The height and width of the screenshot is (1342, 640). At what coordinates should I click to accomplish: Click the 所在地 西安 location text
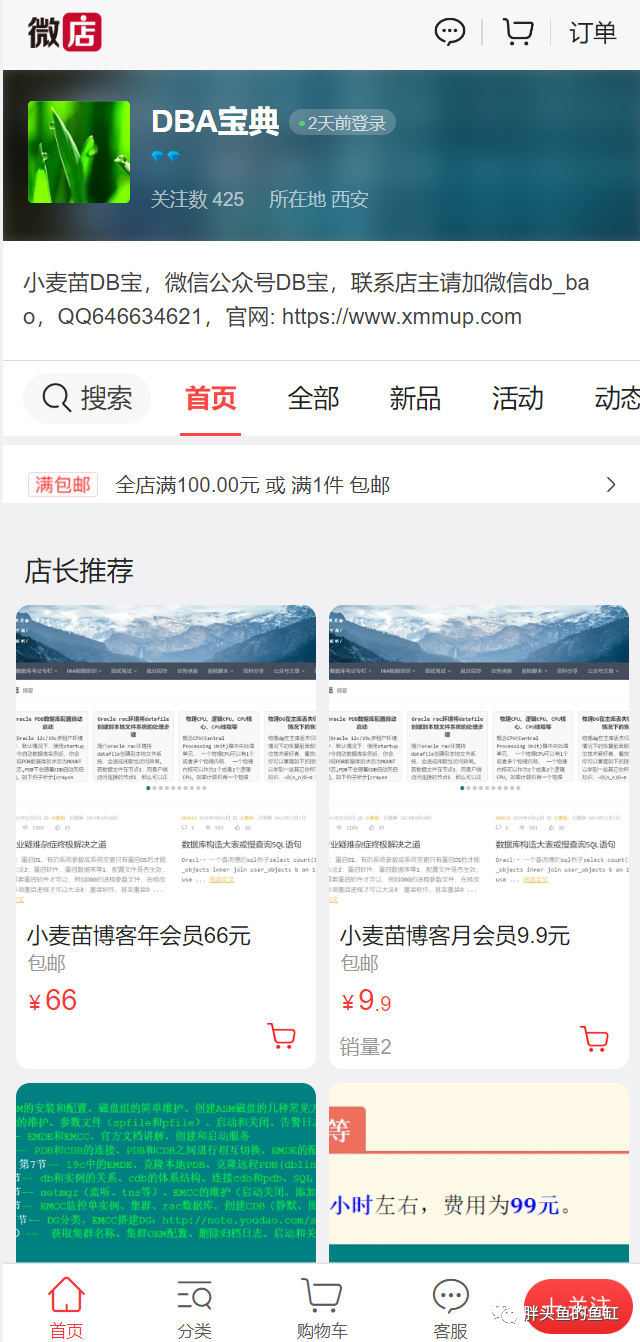[x=319, y=199]
